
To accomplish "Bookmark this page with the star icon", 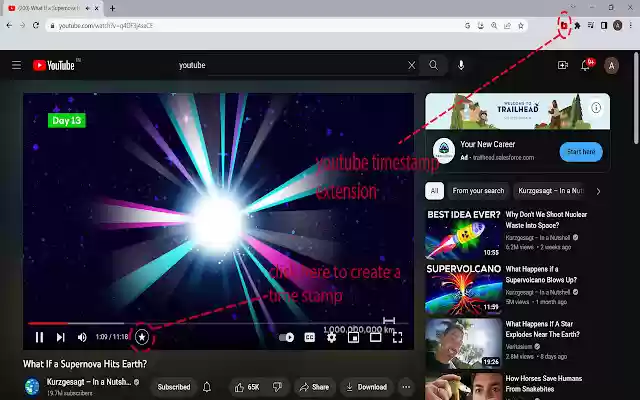I will [x=521, y=26].
